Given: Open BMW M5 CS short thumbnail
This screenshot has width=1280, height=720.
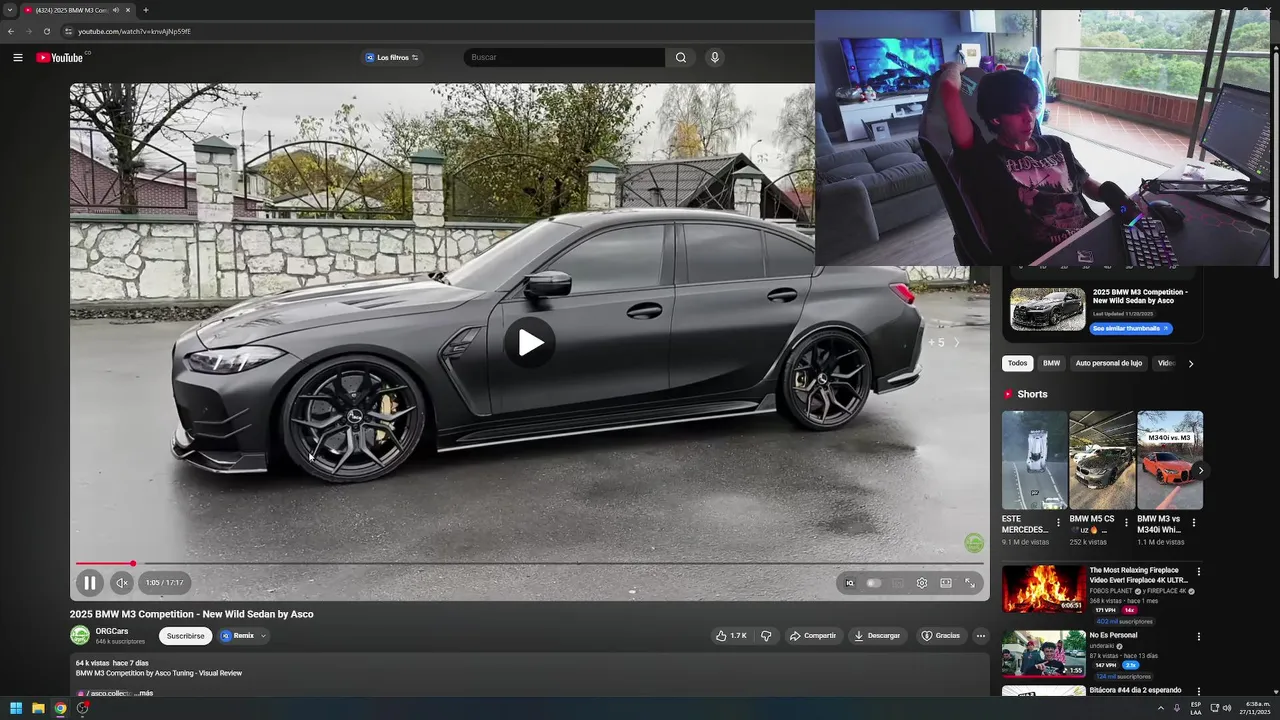Looking at the screenshot, I should [x=1102, y=460].
